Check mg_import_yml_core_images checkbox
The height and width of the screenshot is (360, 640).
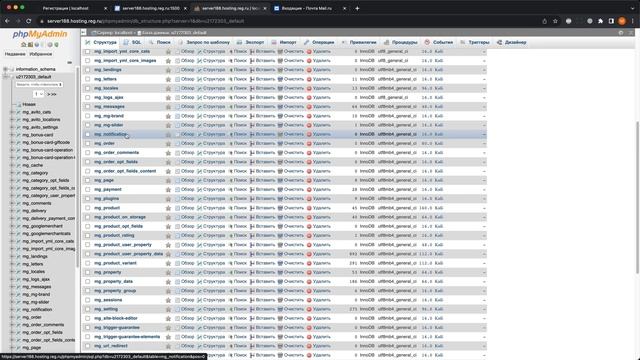coord(87,61)
